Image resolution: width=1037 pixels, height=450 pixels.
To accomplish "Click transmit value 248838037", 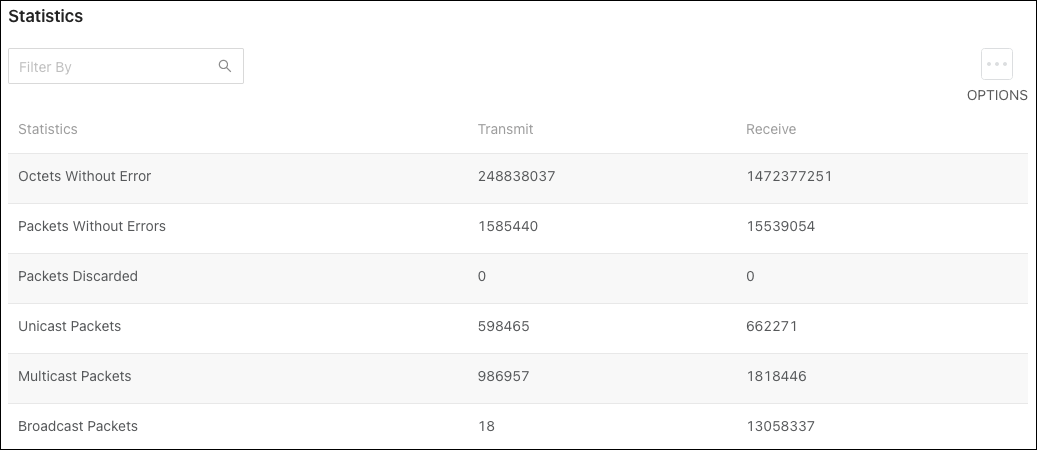I will coord(517,176).
